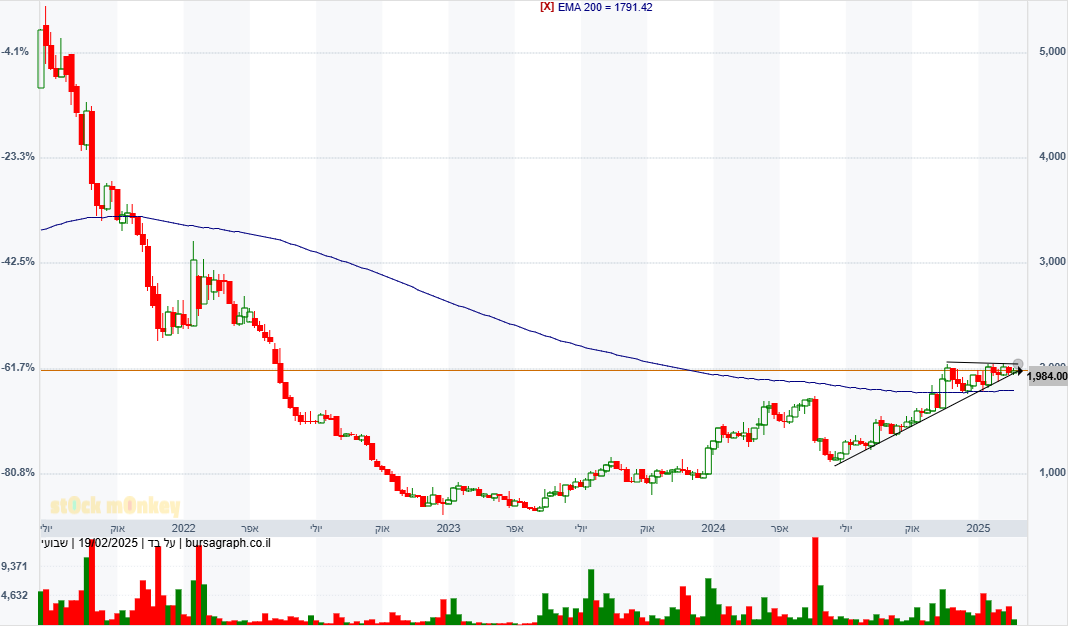The height and width of the screenshot is (626, 1068).
Task: Click the 3,000 price axis label
Action: tap(1052, 262)
